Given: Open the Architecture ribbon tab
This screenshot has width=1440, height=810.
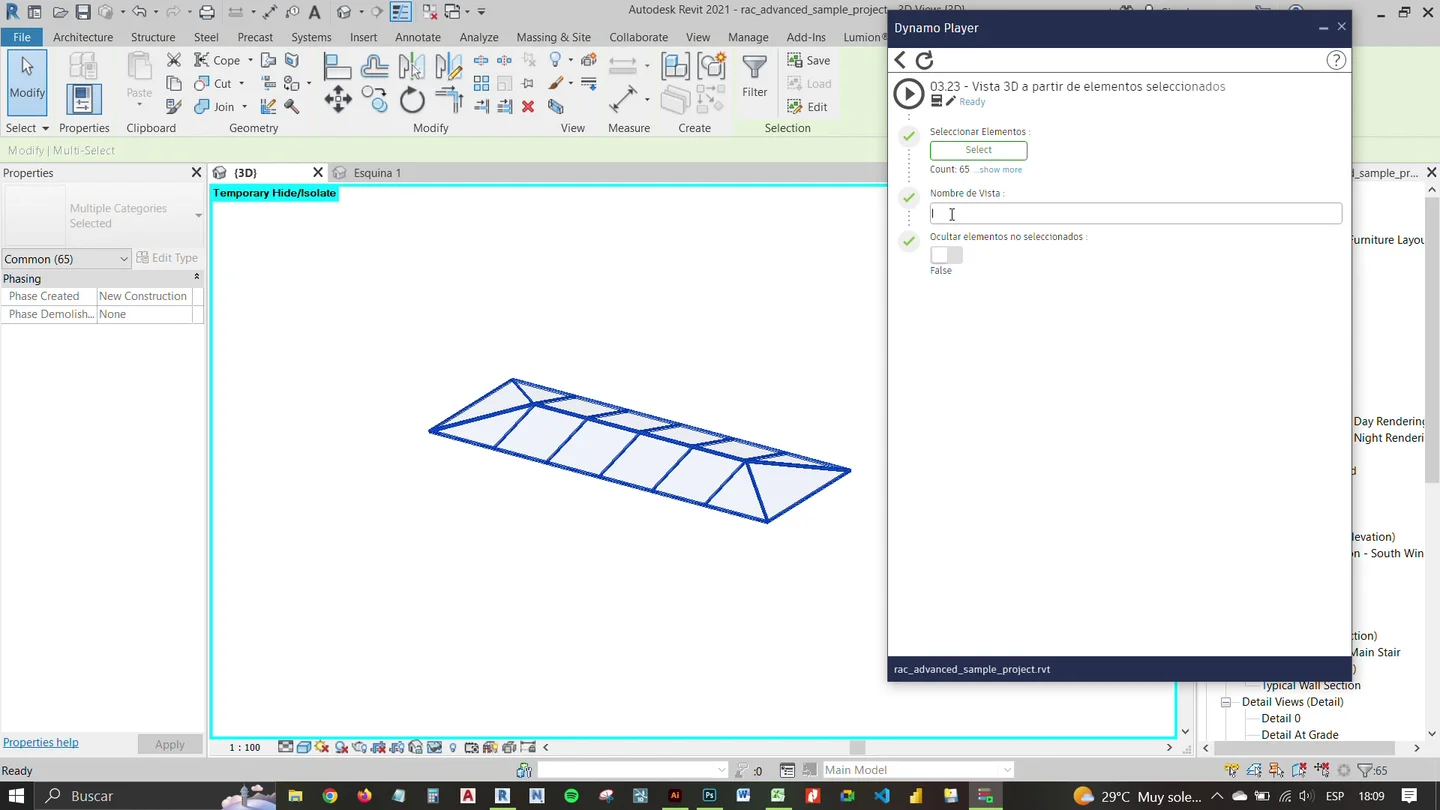Looking at the screenshot, I should pyautogui.click(x=83, y=37).
